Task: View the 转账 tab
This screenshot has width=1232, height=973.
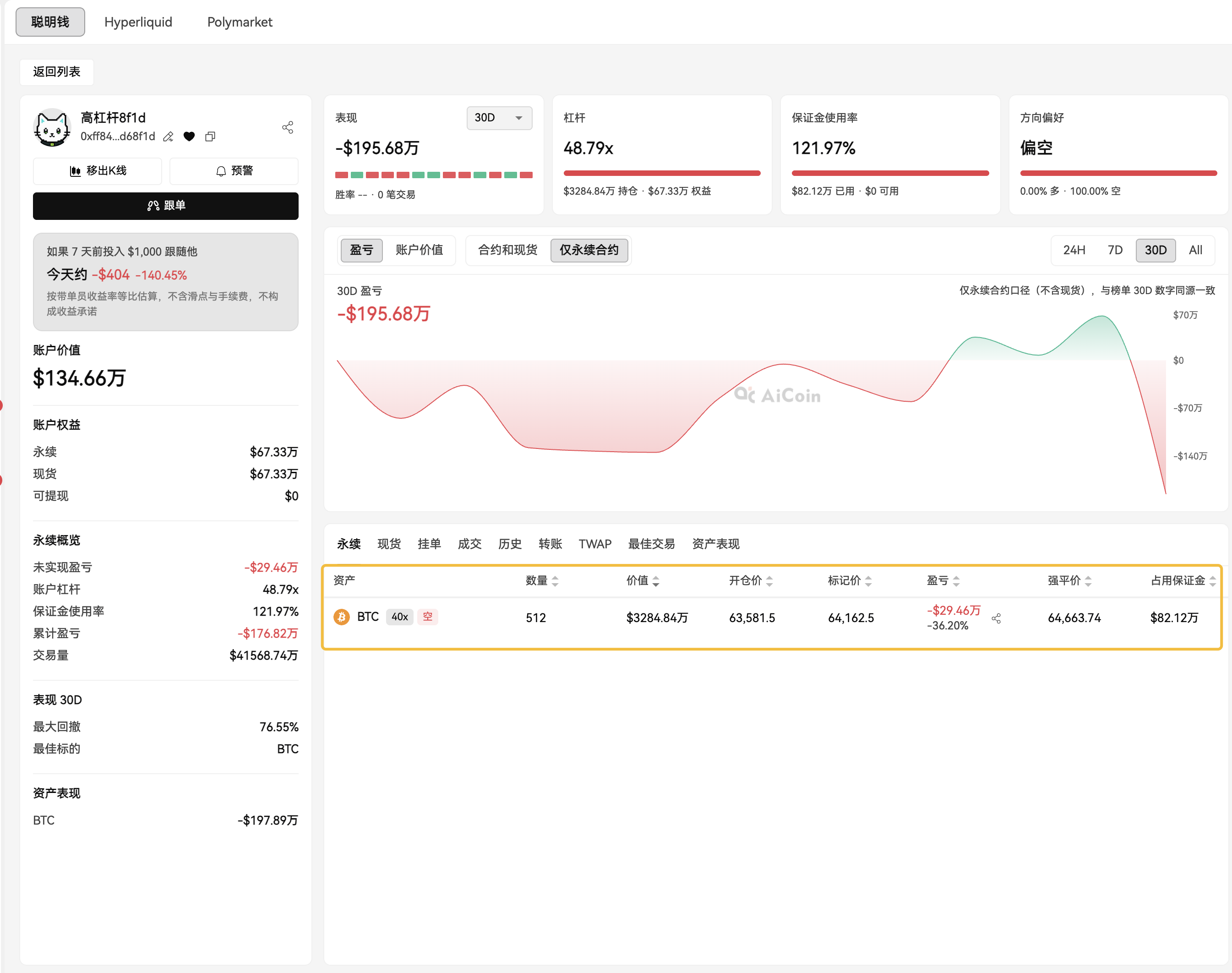Action: [x=550, y=544]
